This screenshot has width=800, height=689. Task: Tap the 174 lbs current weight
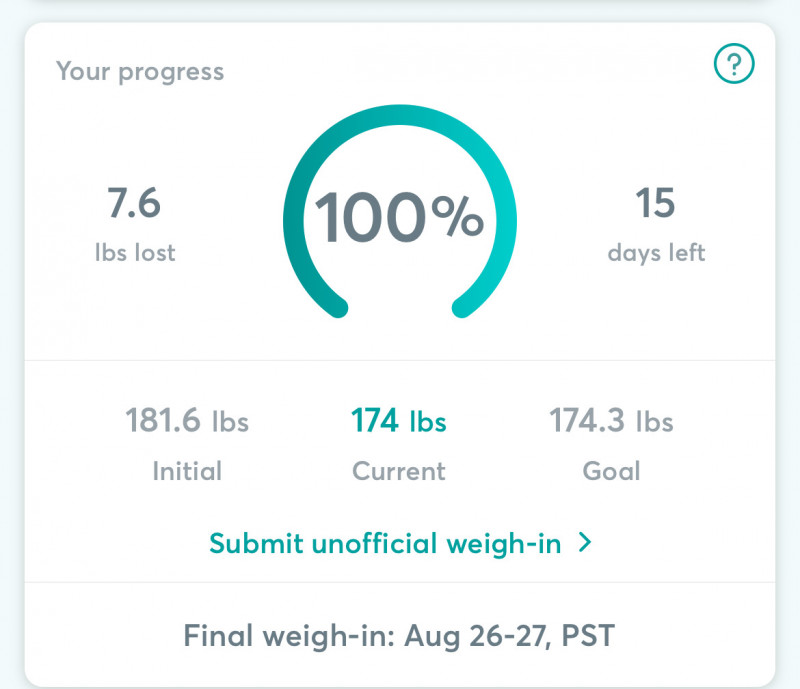coord(399,421)
